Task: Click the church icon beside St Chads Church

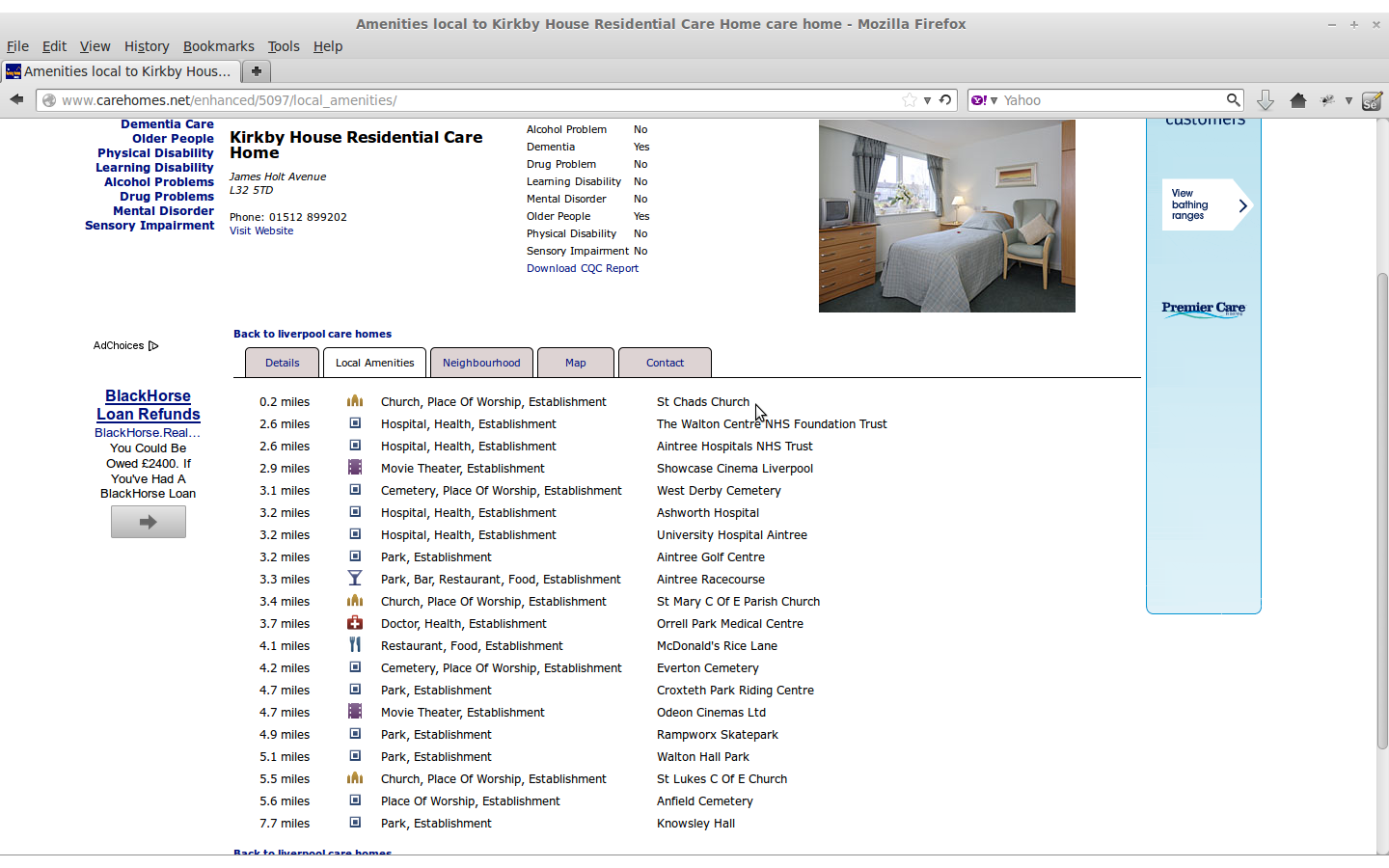Action: (355, 400)
